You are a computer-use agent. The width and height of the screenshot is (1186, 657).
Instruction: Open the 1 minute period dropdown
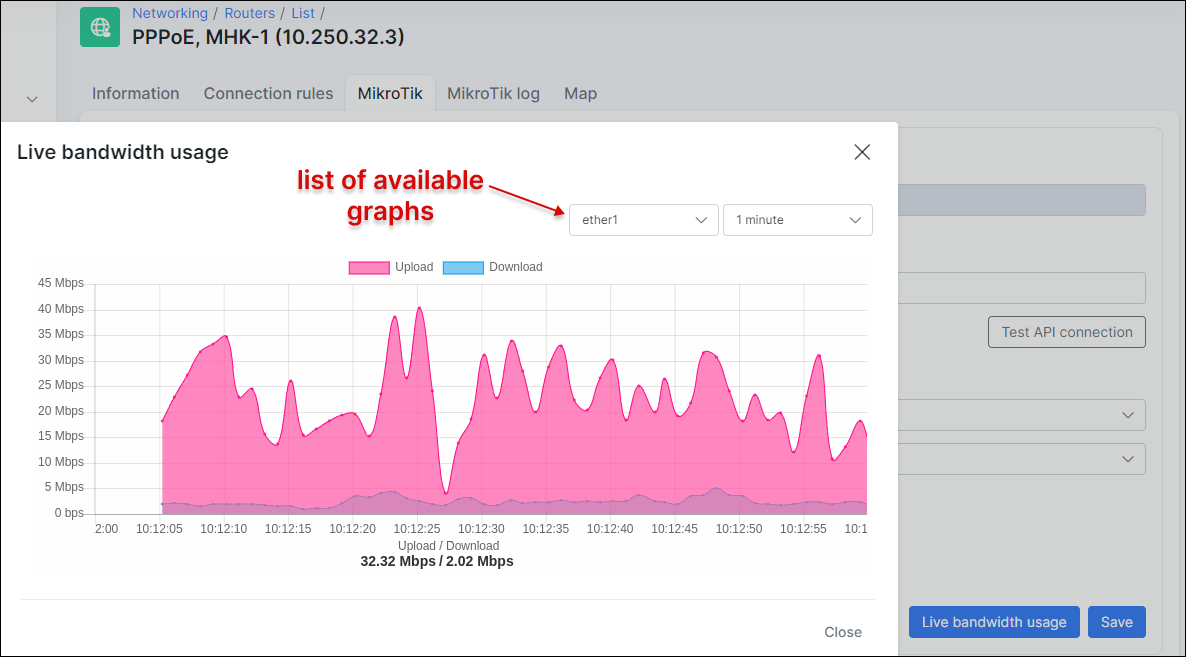click(x=798, y=220)
